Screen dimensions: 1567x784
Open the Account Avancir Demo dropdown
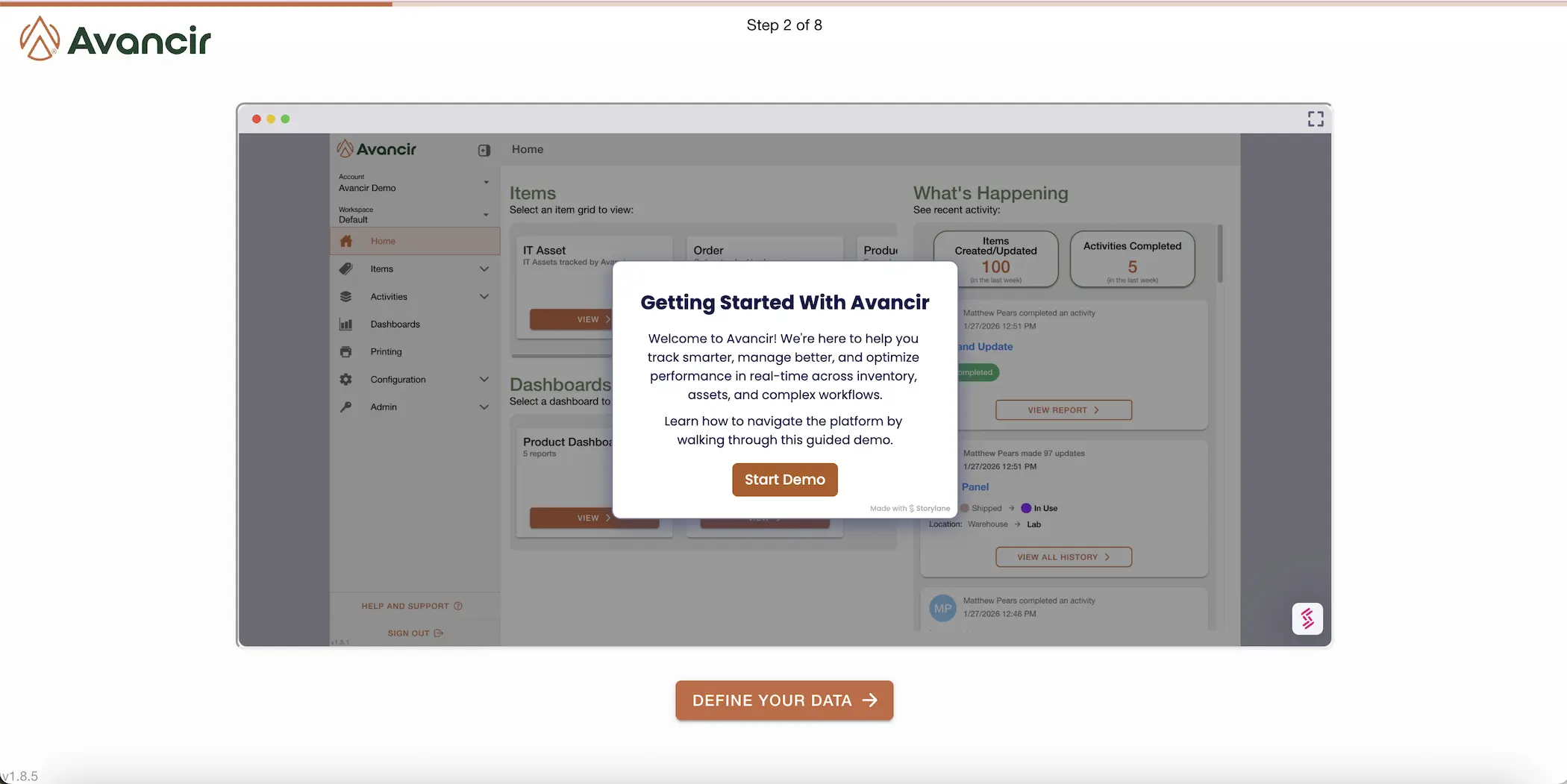point(486,183)
